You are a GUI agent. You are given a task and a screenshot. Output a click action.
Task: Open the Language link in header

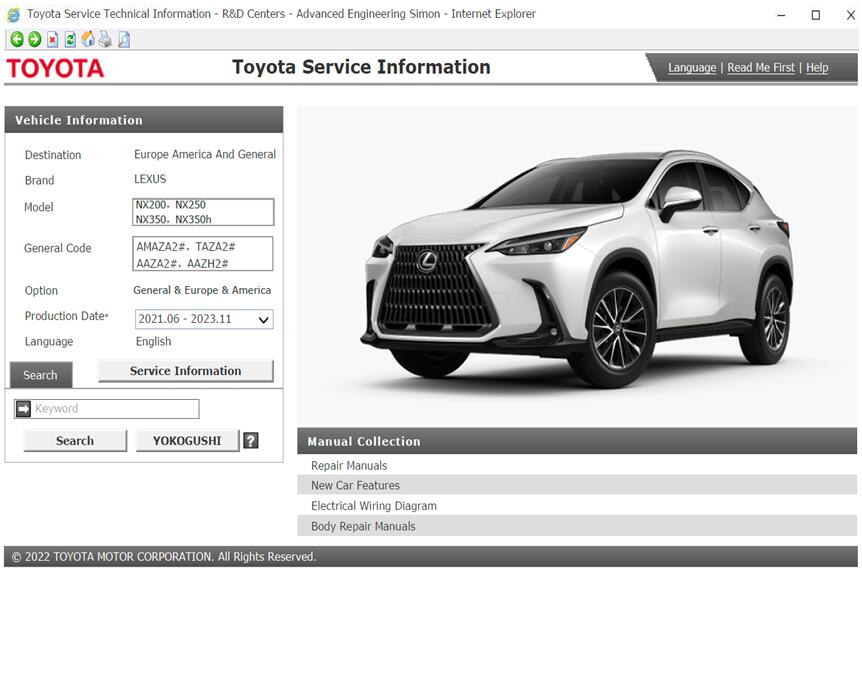coord(692,68)
